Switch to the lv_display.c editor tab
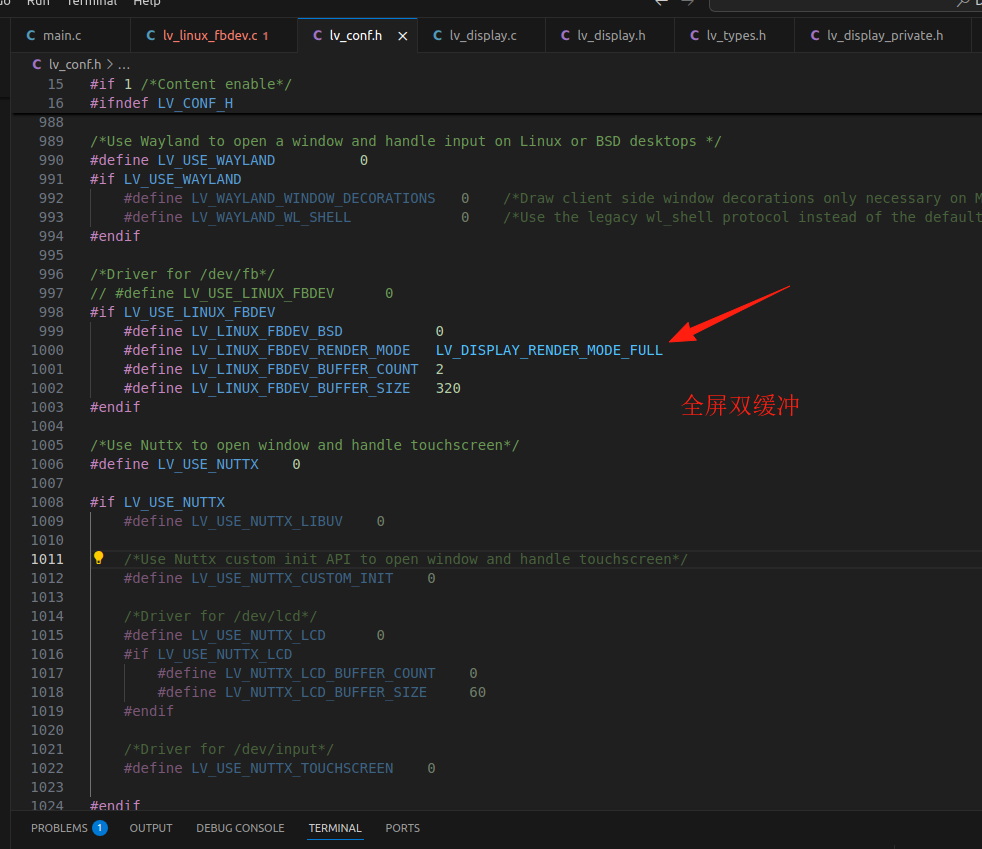Image resolution: width=982 pixels, height=849 pixels. (481, 34)
